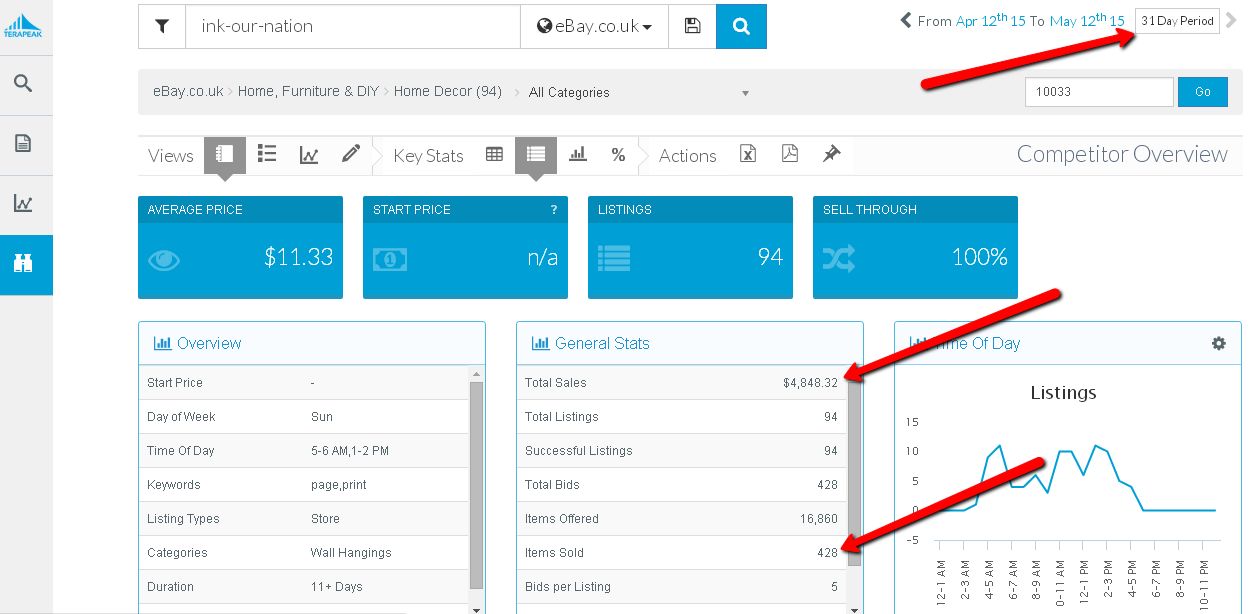Select the overview book view icon
The image size is (1258, 614).
coord(224,155)
